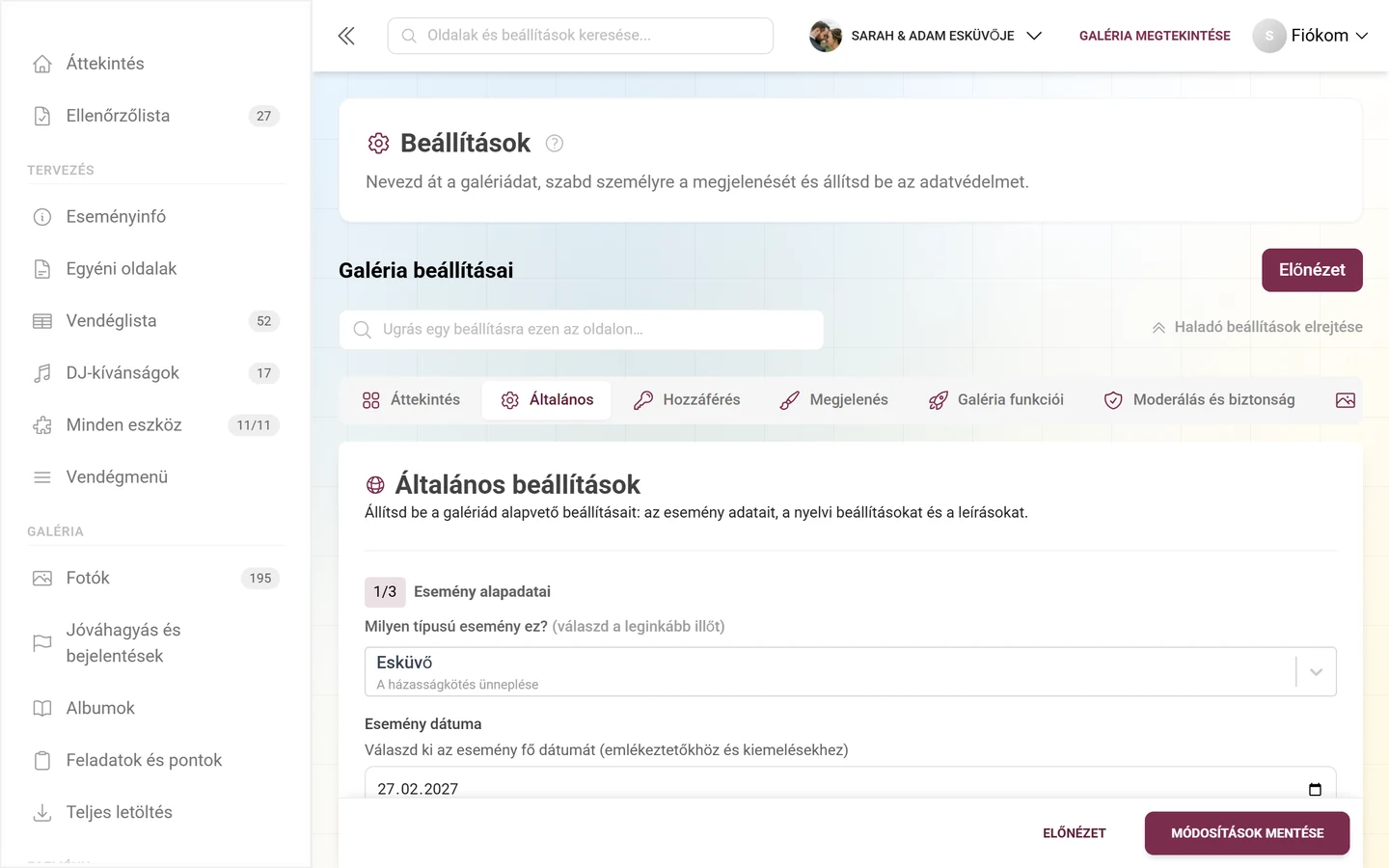
Task: Save changes with Módosítások mentése
Action: 1247,833
